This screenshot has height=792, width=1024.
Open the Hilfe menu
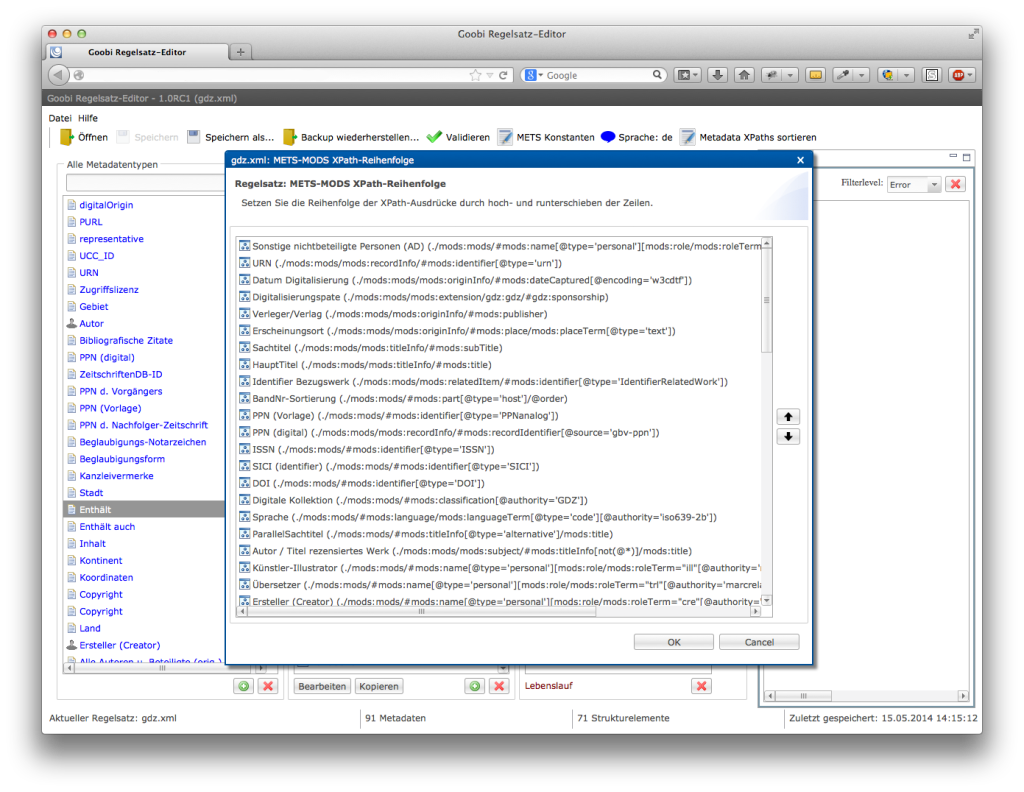[x=88, y=118]
